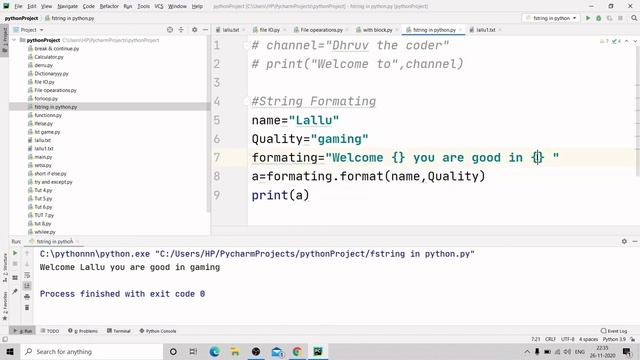Viewport: 640px width, 360px height.
Task: Clear Run output with trash icon
Action: coord(27,307)
